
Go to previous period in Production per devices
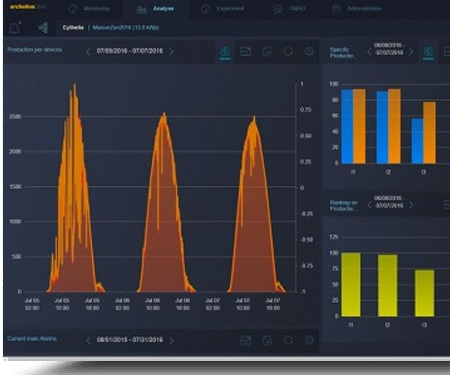(x=88, y=52)
